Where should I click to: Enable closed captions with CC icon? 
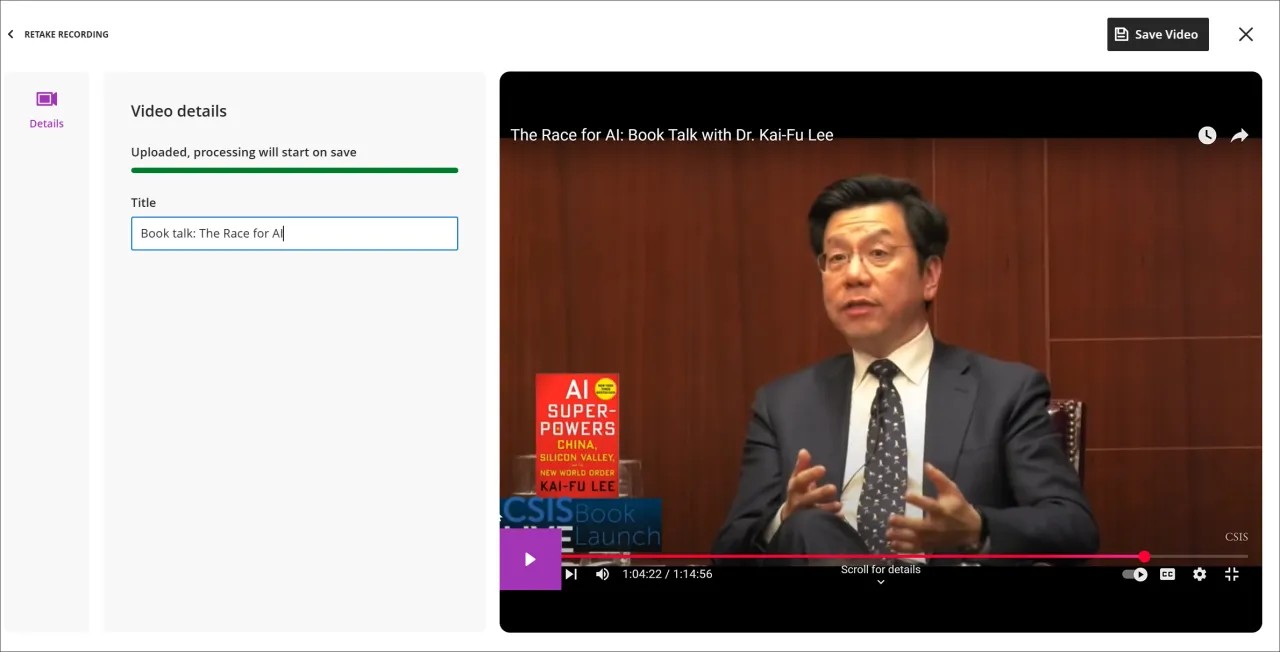1167,574
